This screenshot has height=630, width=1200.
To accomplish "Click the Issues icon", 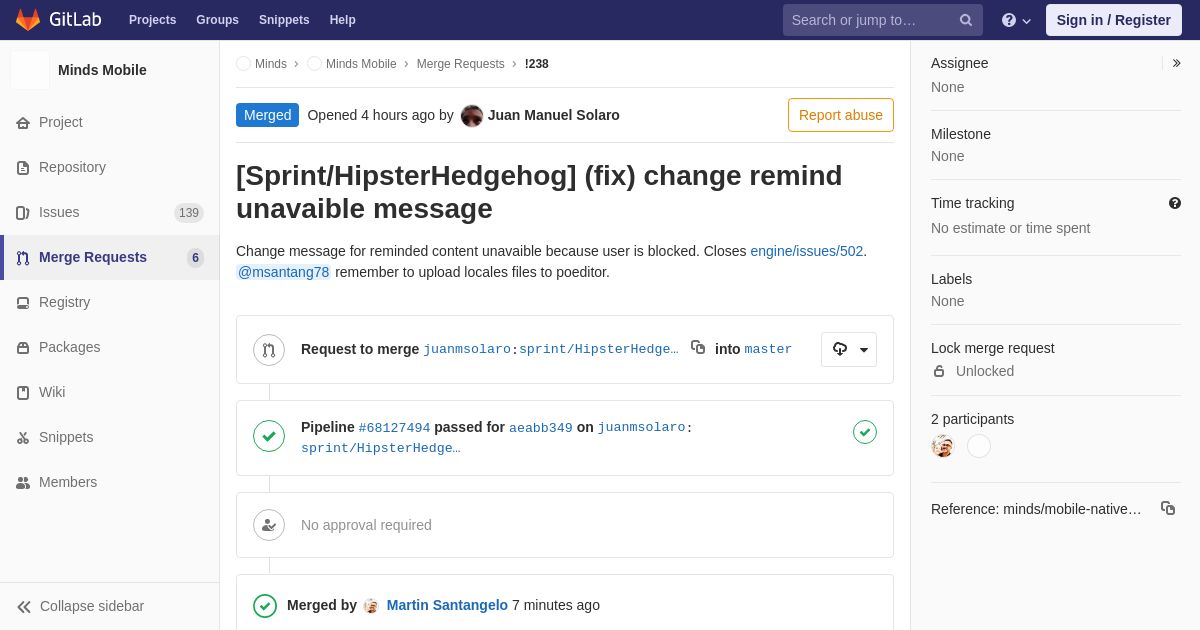I will click(23, 213).
